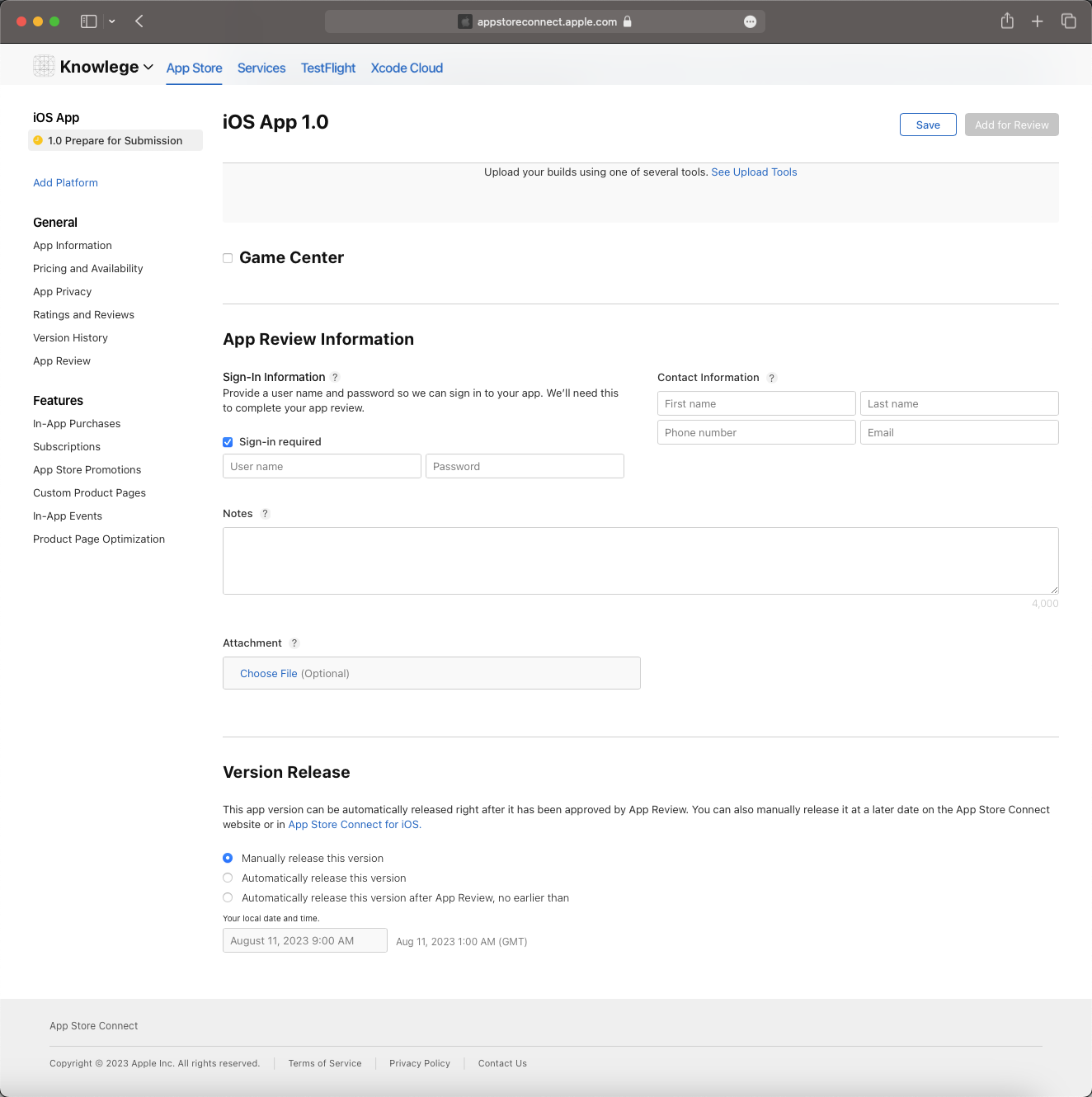Toggle the Safari sidebar icon
1092x1097 pixels.
tap(88, 21)
